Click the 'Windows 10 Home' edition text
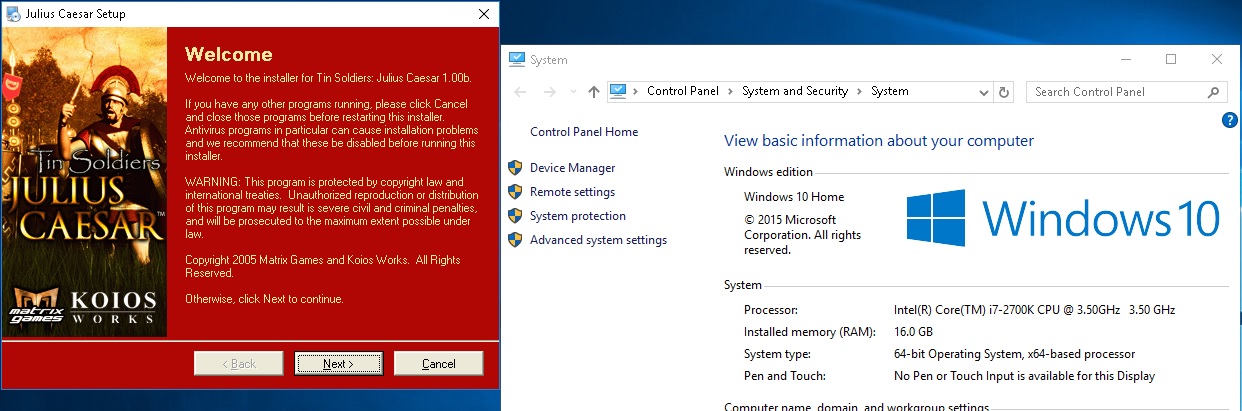 (794, 197)
